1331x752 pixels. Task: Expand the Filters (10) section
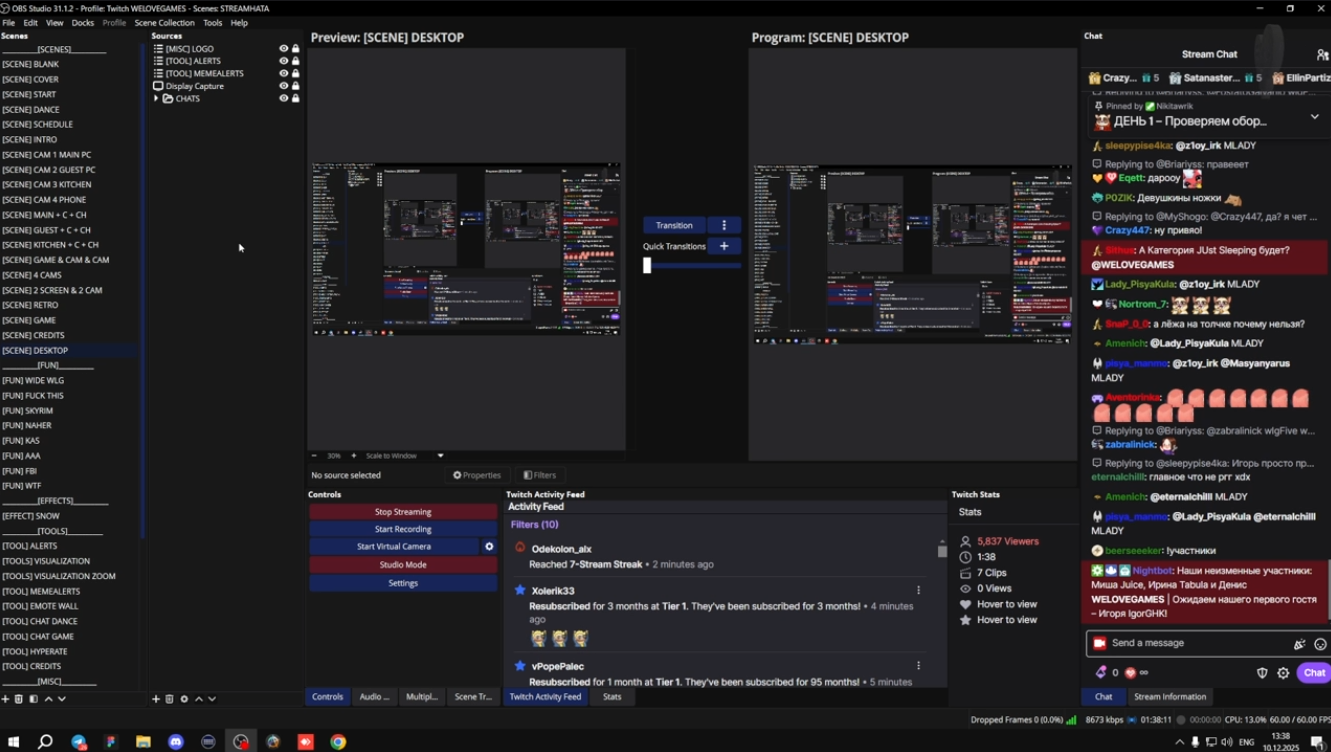[x=534, y=524]
